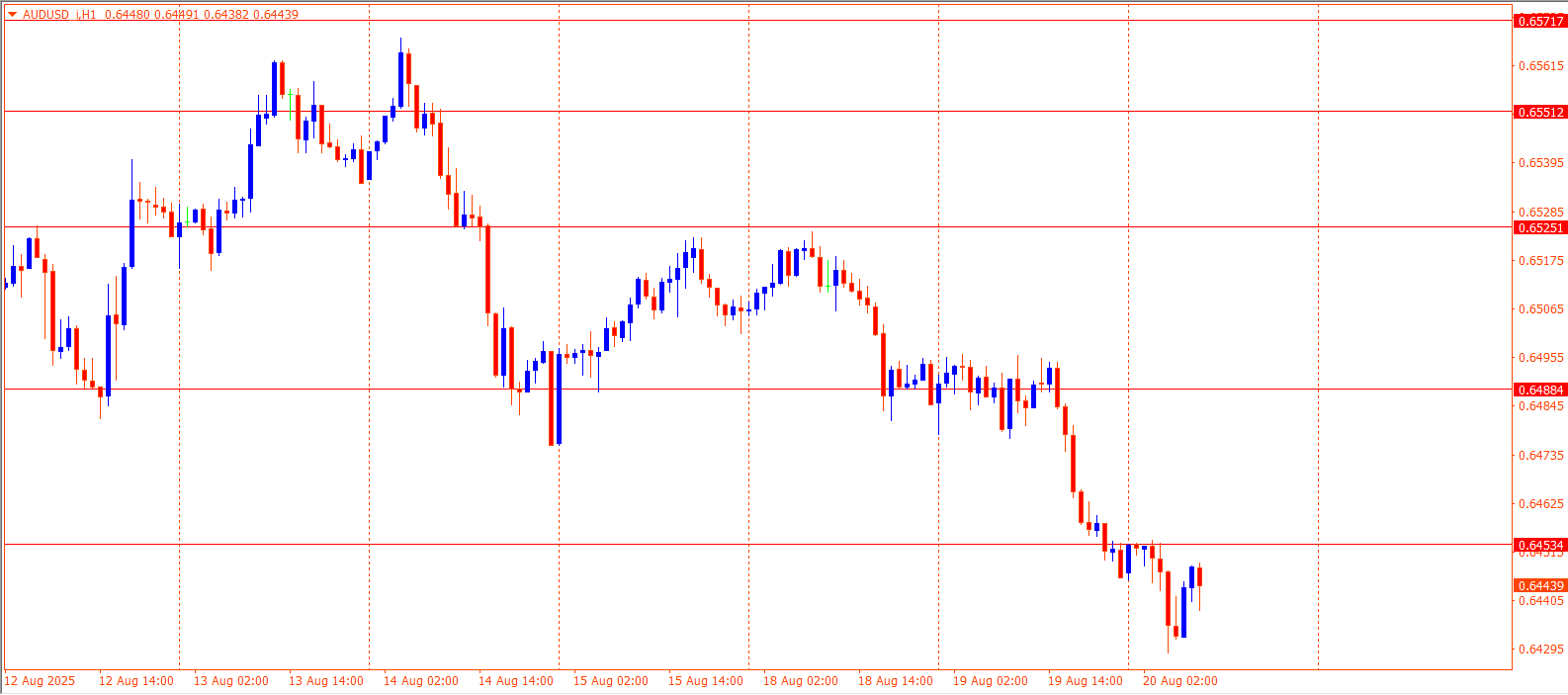Click the 0.64955 price axis value
Screen dimensions: 1568x695
(1541, 358)
